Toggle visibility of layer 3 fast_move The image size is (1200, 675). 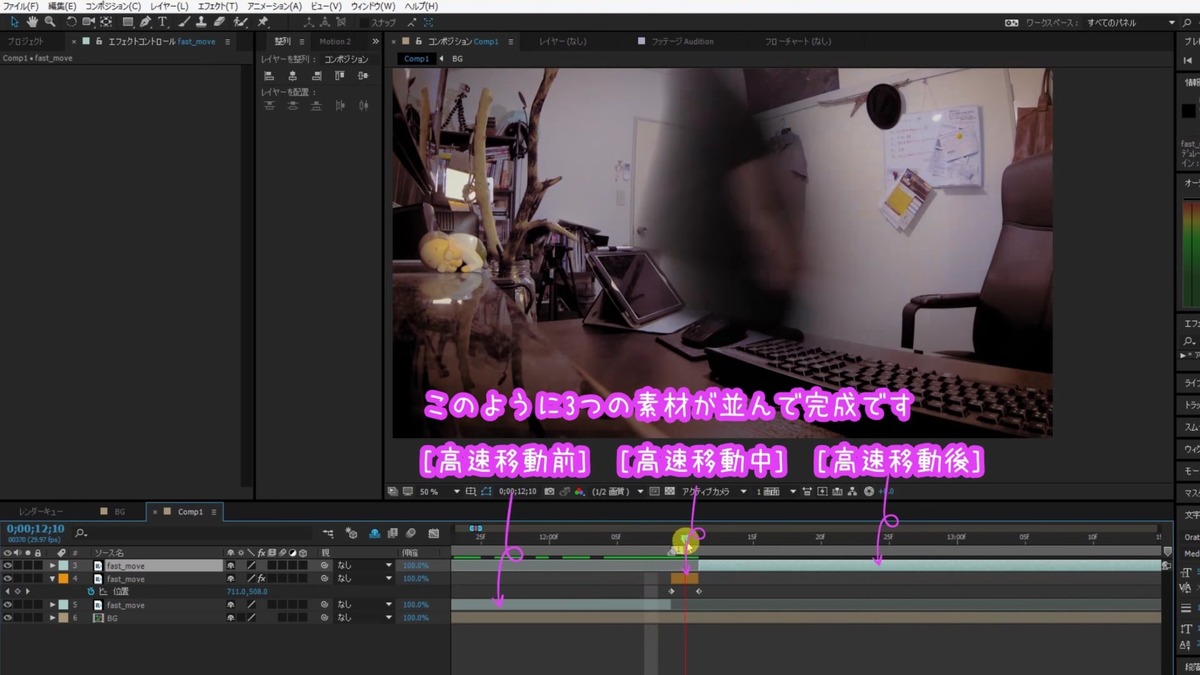8,565
